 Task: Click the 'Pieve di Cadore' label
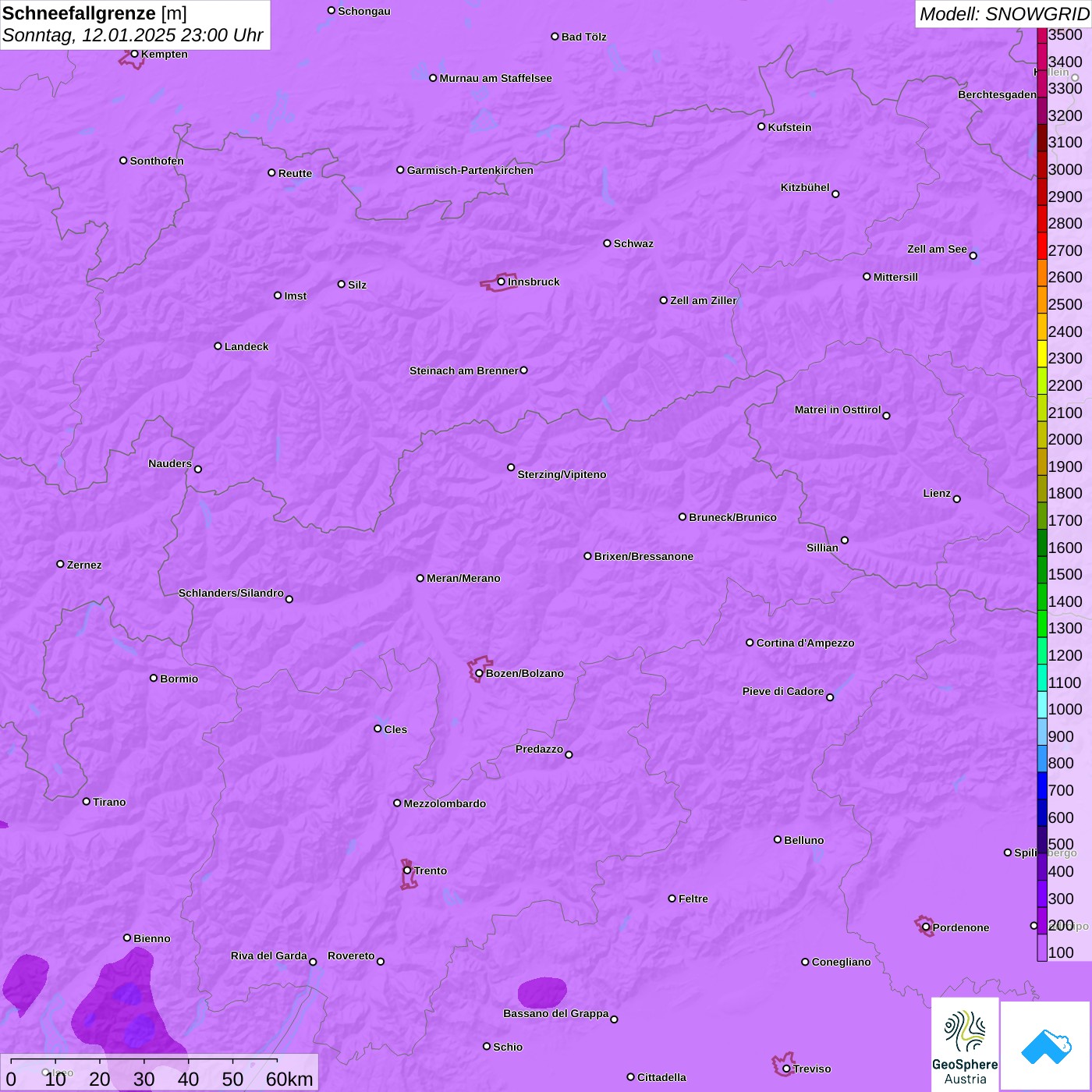coord(783,691)
